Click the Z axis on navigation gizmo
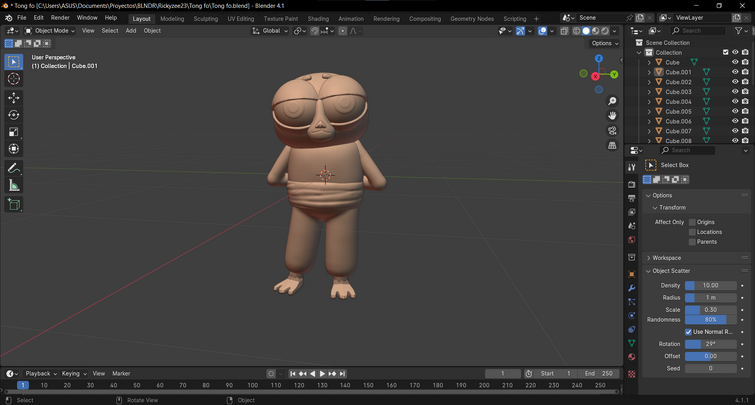This screenshot has height=405, width=755. pyautogui.click(x=599, y=58)
